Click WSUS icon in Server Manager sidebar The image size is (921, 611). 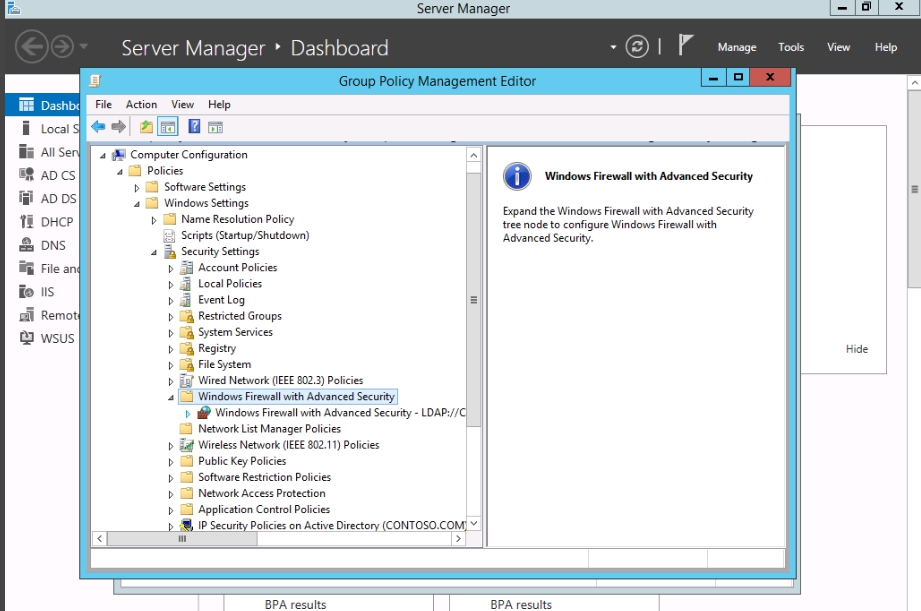pyautogui.click(x=26, y=338)
